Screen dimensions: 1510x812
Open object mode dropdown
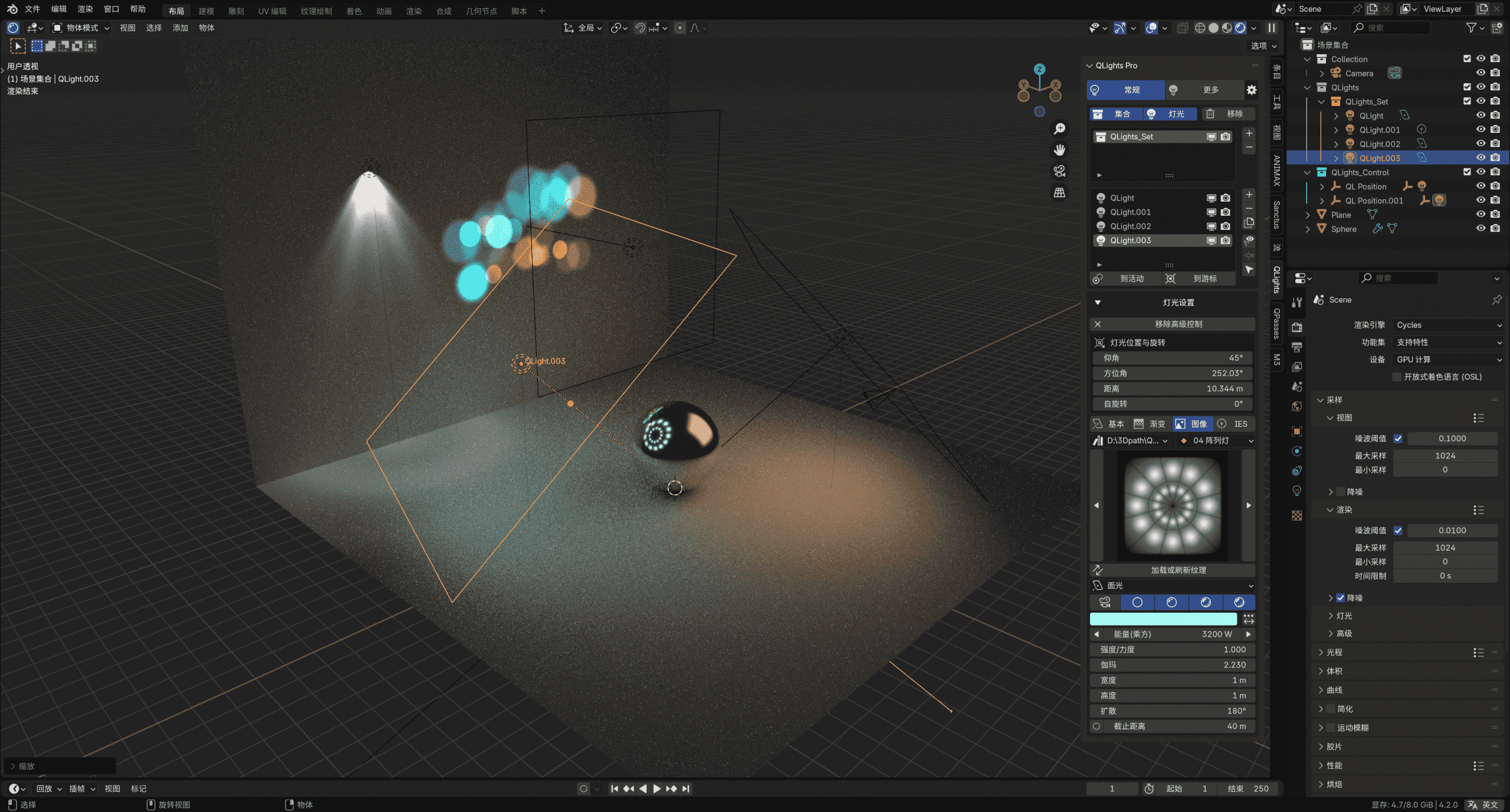(x=81, y=28)
